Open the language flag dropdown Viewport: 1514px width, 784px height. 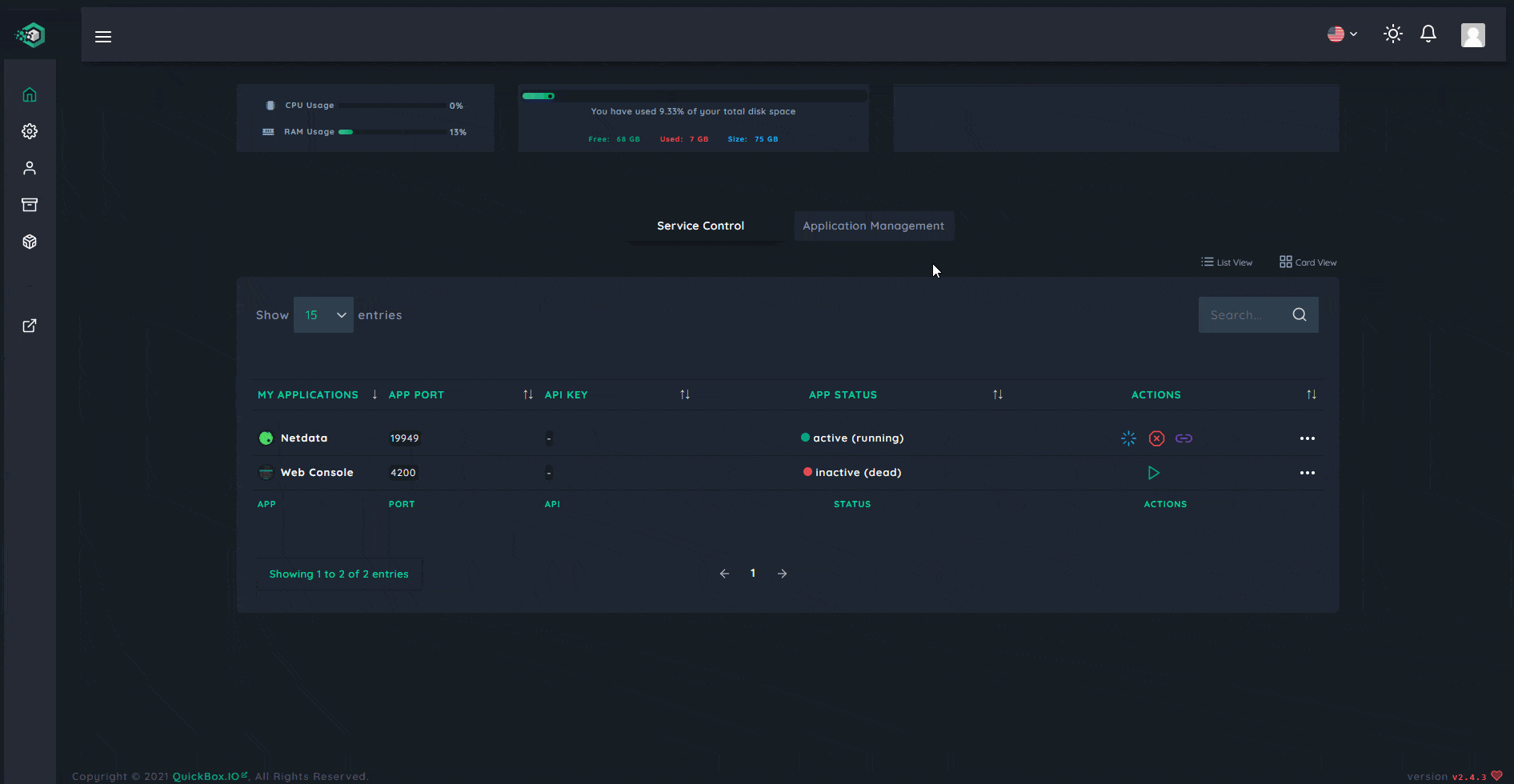tap(1341, 34)
